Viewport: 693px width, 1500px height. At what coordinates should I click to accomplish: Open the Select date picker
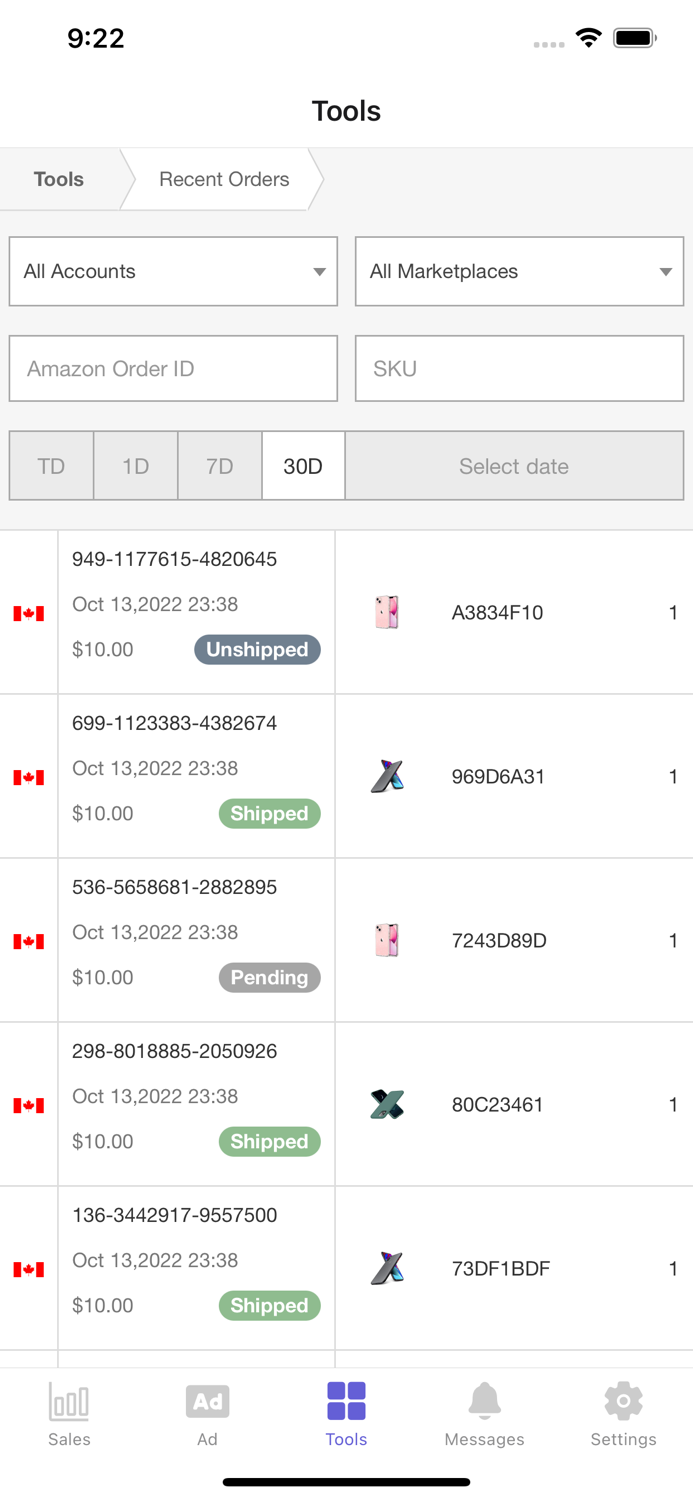tap(514, 466)
